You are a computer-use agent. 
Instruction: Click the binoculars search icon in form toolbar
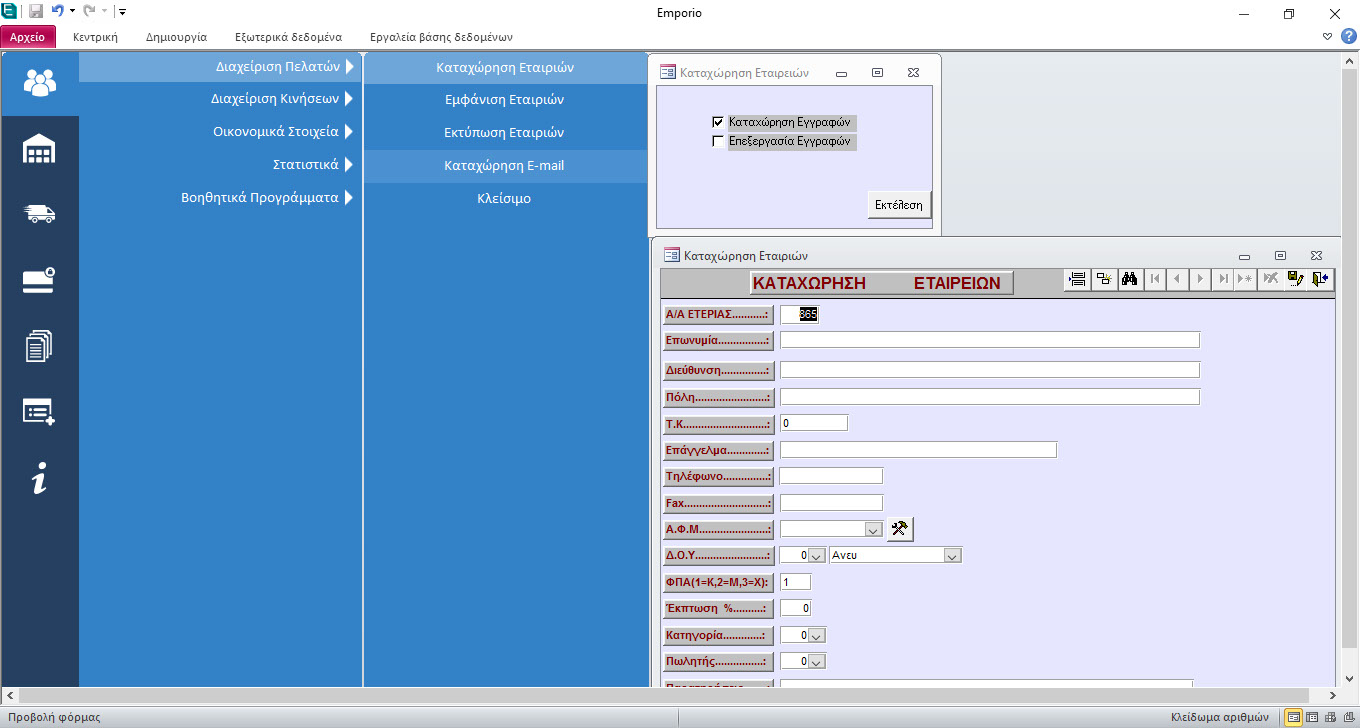coord(1130,280)
